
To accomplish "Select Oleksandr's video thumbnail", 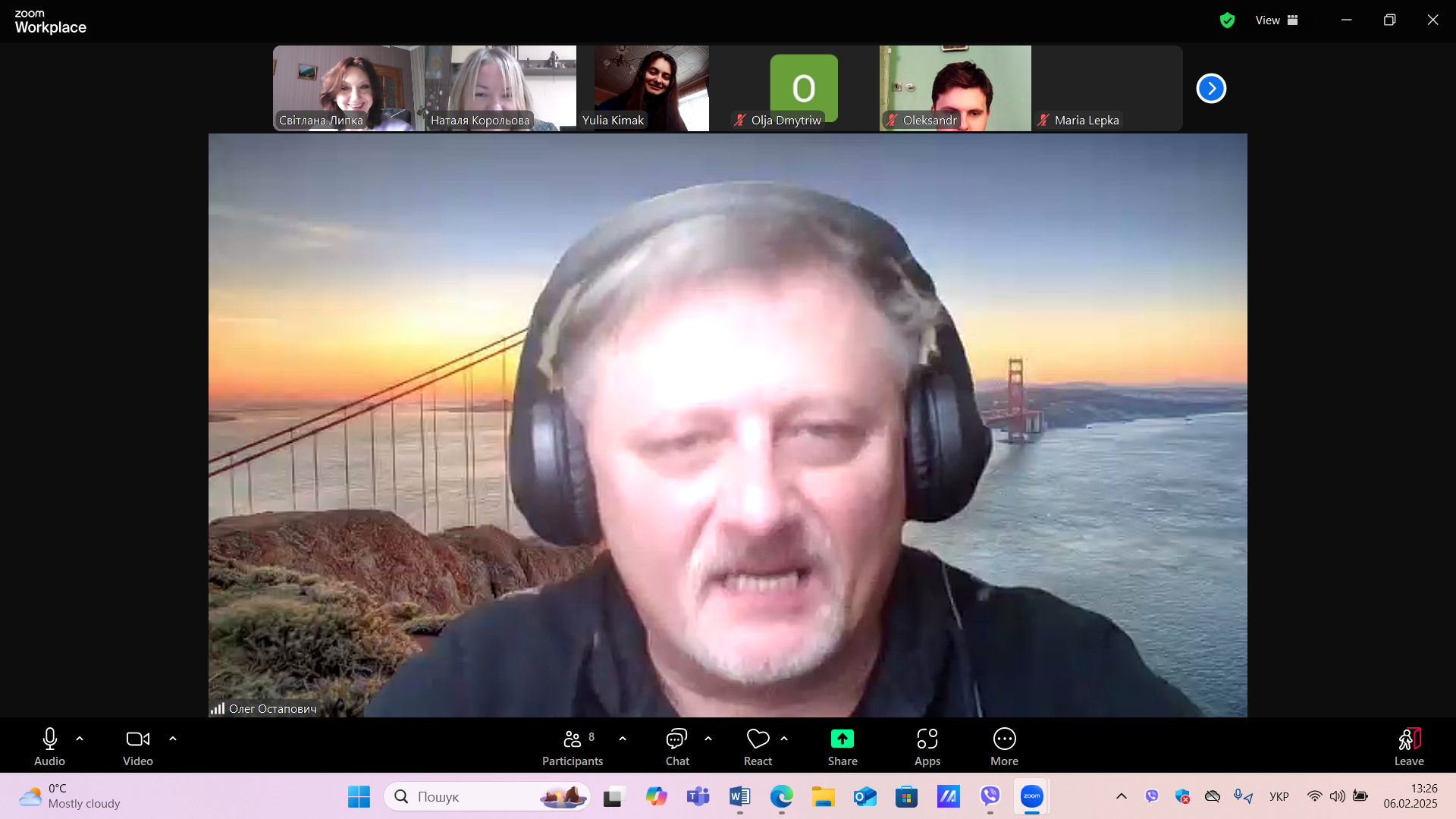I will [955, 88].
